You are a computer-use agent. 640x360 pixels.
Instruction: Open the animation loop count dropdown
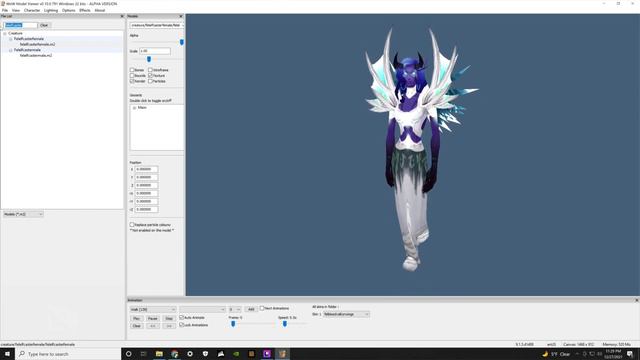235,309
